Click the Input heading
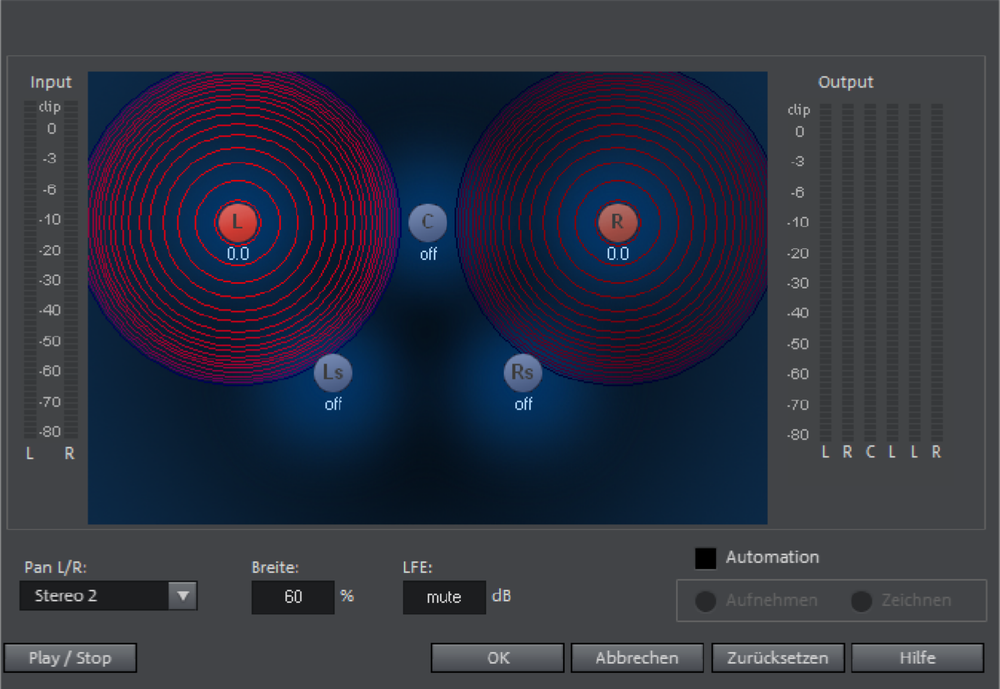The height and width of the screenshot is (689, 1000). 51,82
